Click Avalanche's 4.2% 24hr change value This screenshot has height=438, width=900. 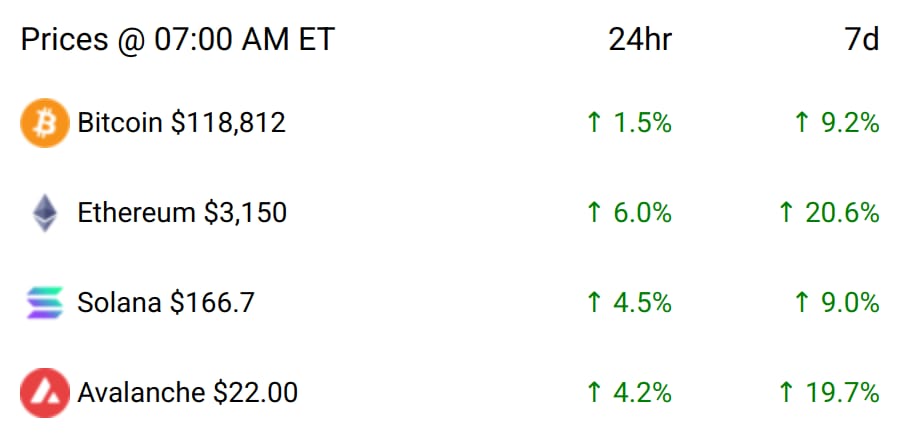coord(642,393)
